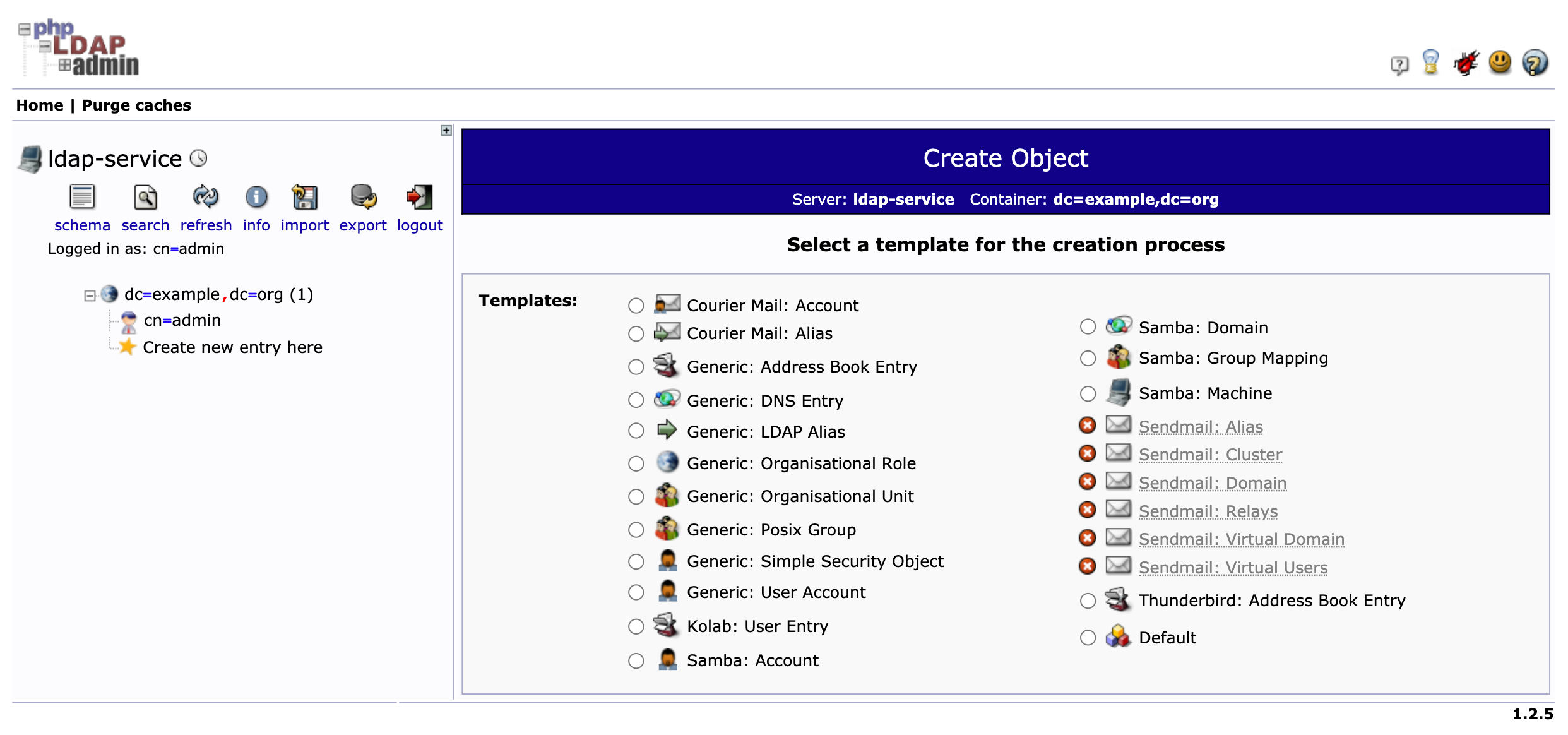Click the info text link
The height and width of the screenshot is (735, 1568).
tap(256, 225)
